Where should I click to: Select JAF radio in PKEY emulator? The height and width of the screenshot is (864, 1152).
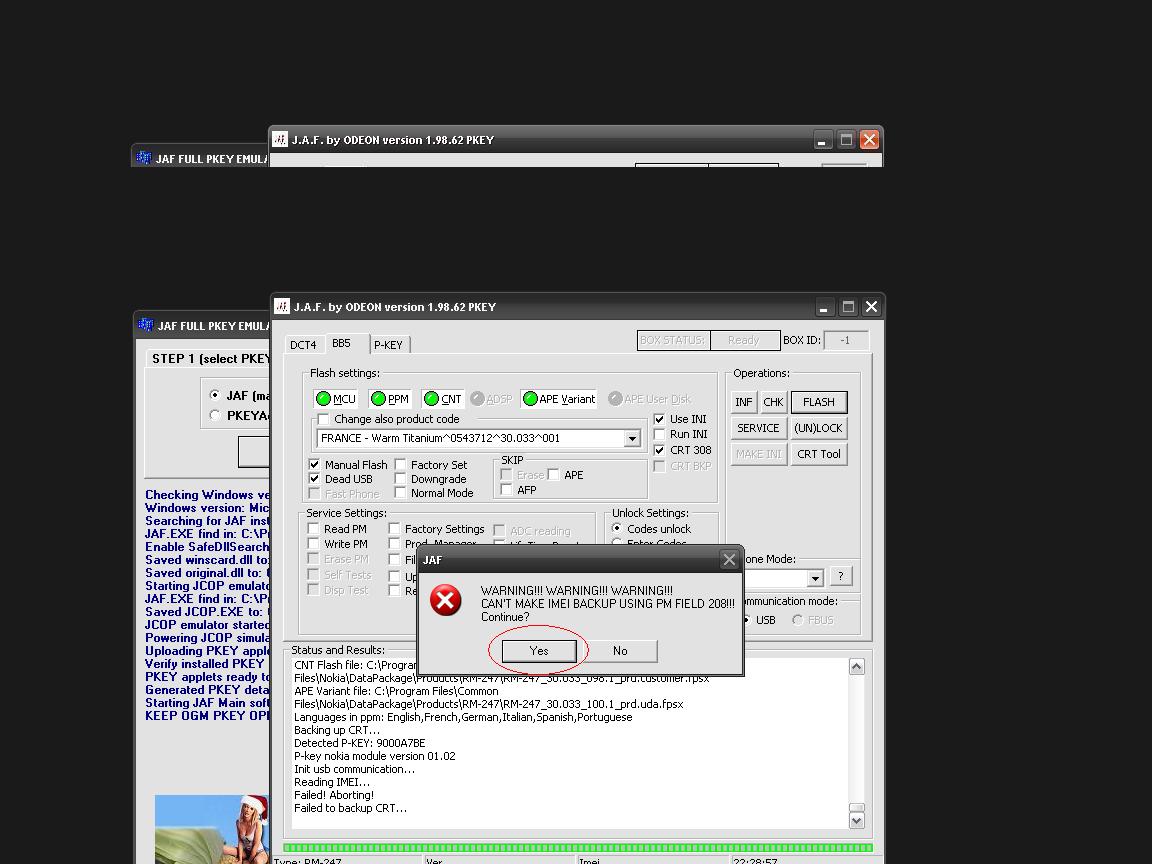[215, 395]
